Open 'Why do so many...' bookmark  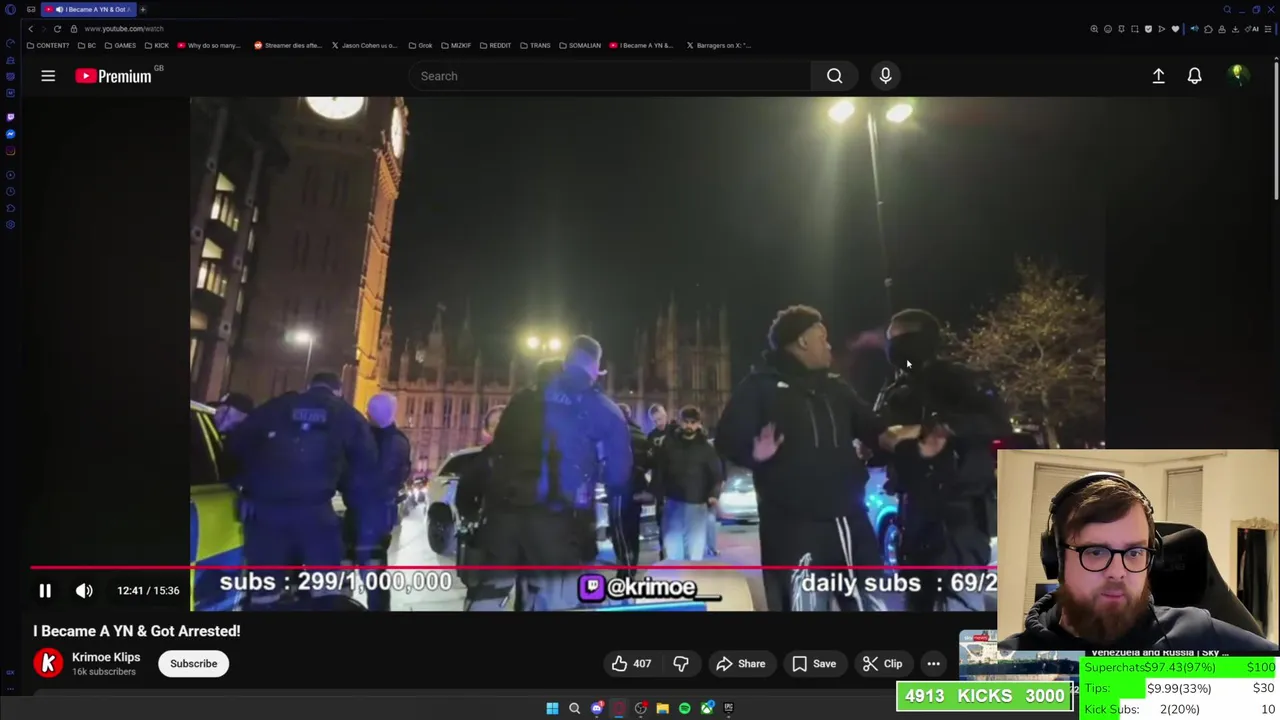click(209, 45)
